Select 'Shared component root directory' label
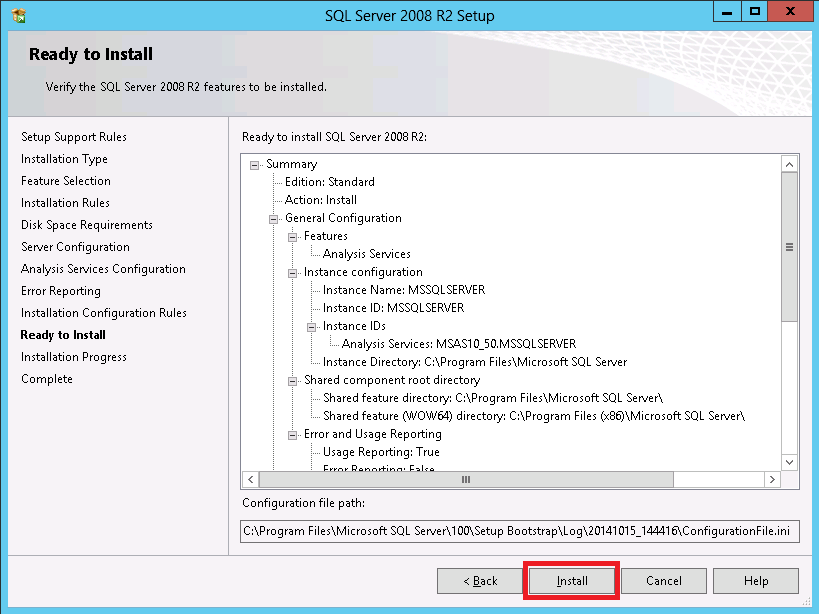The image size is (819, 614). (392, 380)
